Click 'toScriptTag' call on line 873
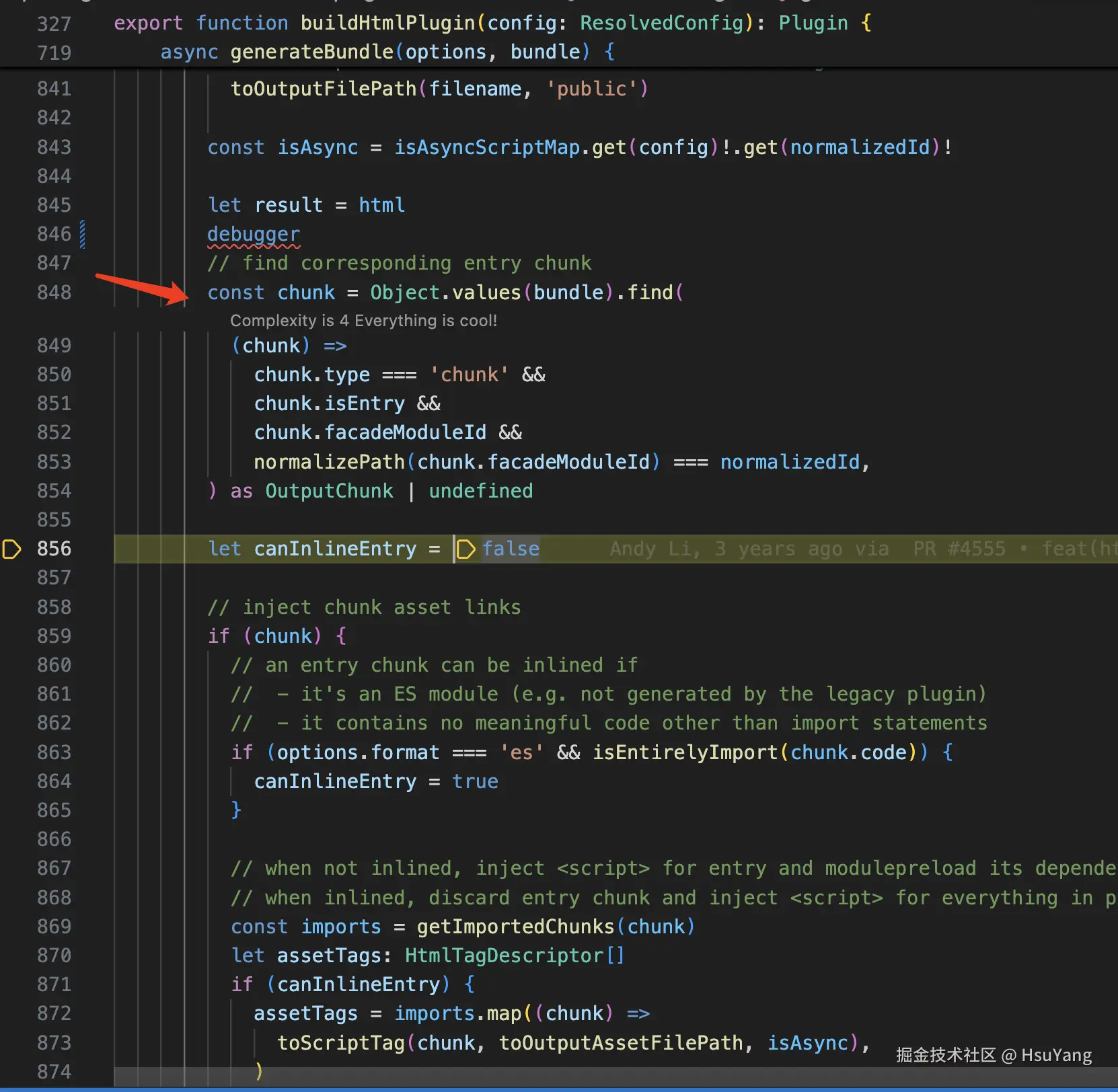 pyautogui.click(x=341, y=1043)
